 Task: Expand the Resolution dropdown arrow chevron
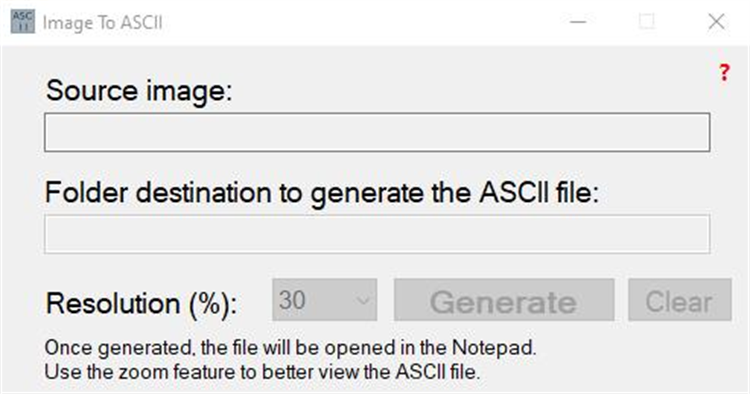[363, 300]
